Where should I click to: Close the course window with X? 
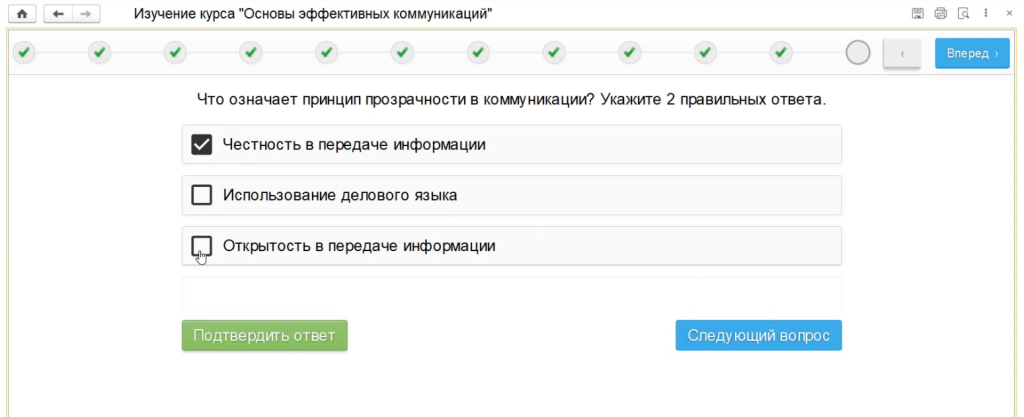(1009, 14)
